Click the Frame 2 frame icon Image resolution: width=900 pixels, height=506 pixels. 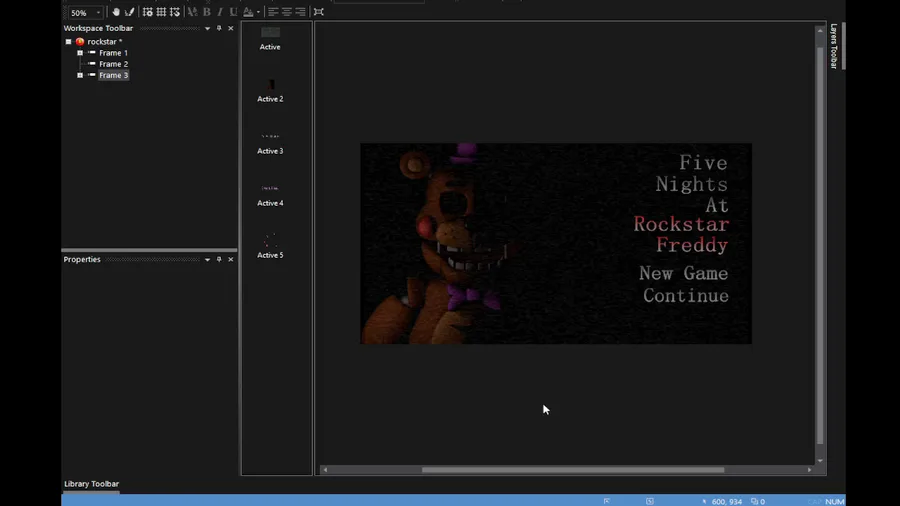(x=91, y=64)
